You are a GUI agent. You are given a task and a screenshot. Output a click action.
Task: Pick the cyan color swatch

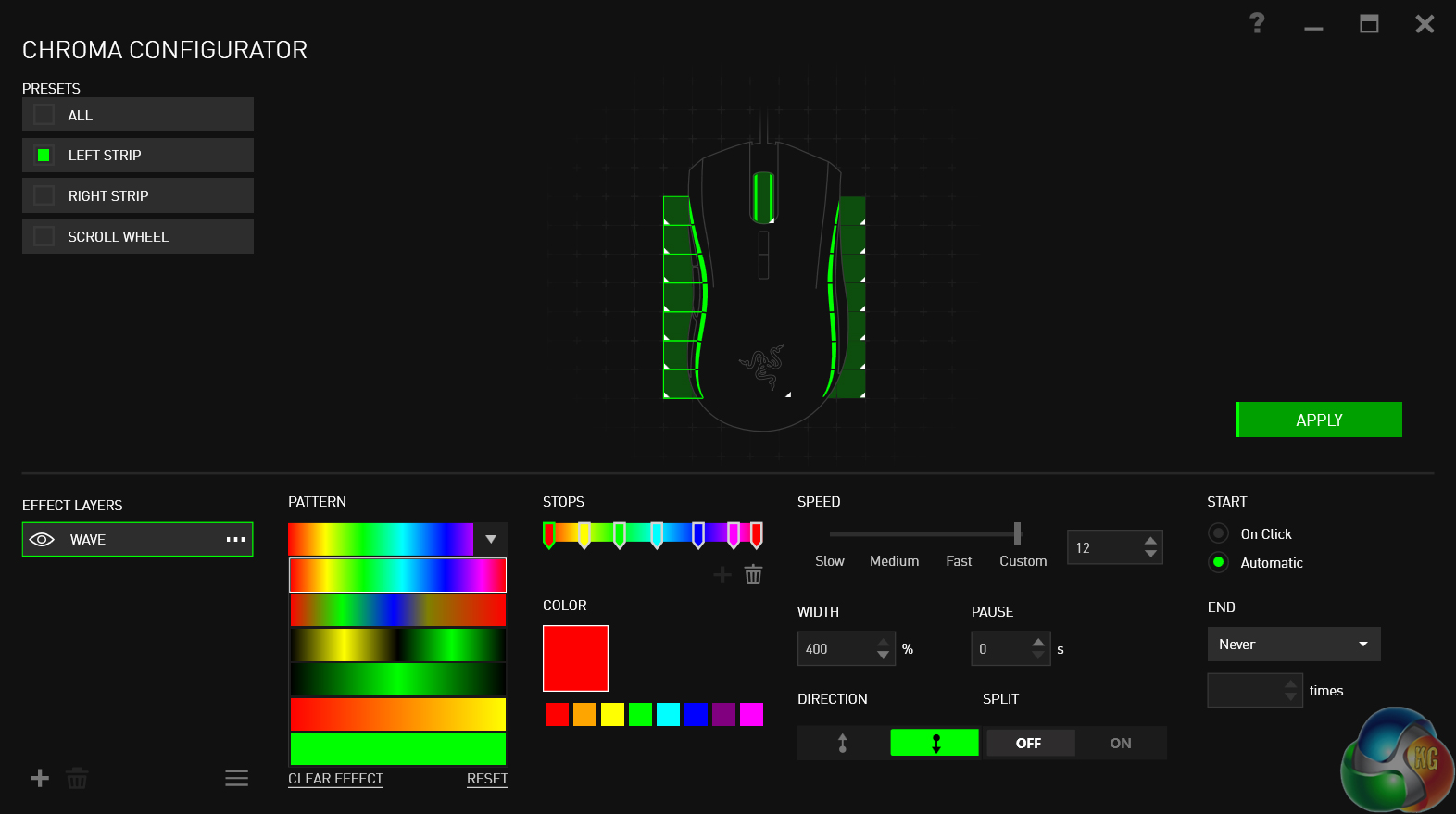point(668,714)
